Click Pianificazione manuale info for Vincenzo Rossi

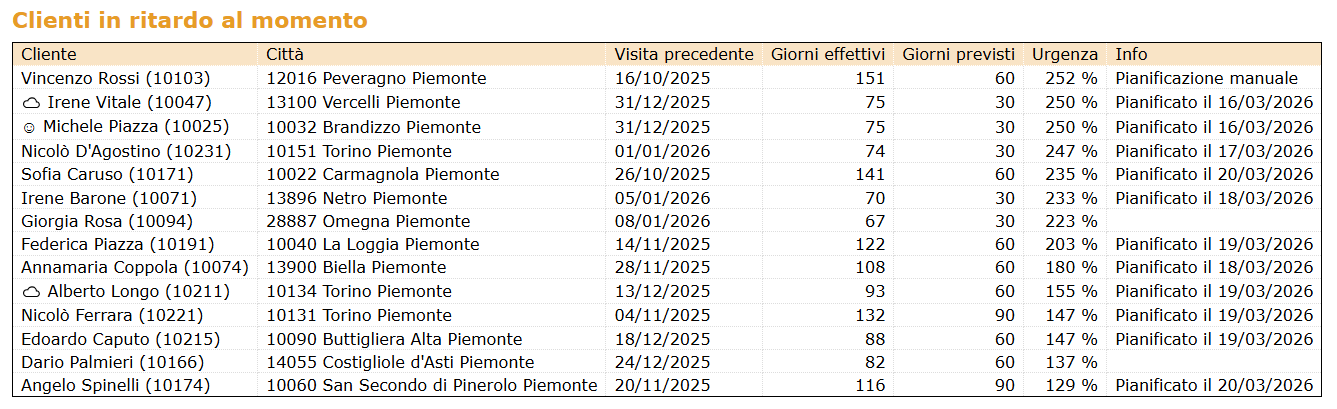pos(1206,78)
